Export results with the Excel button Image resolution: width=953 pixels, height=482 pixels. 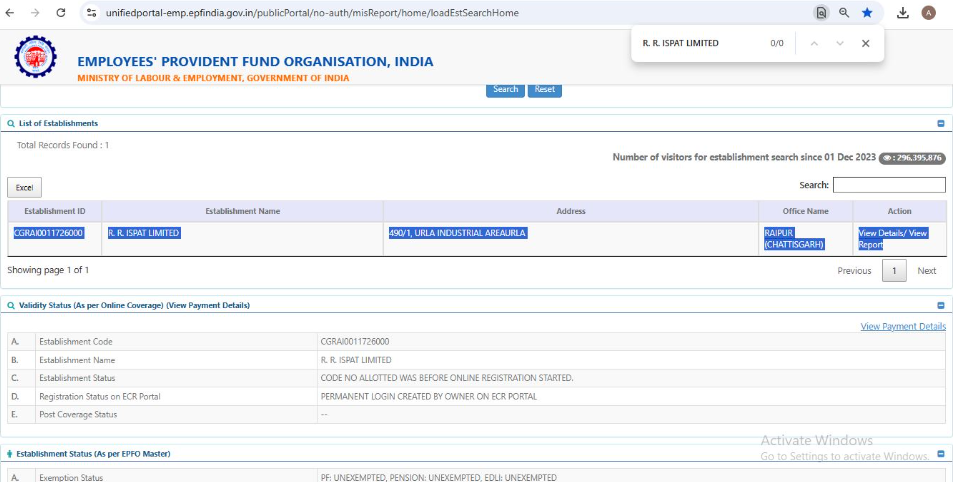[x=24, y=187]
